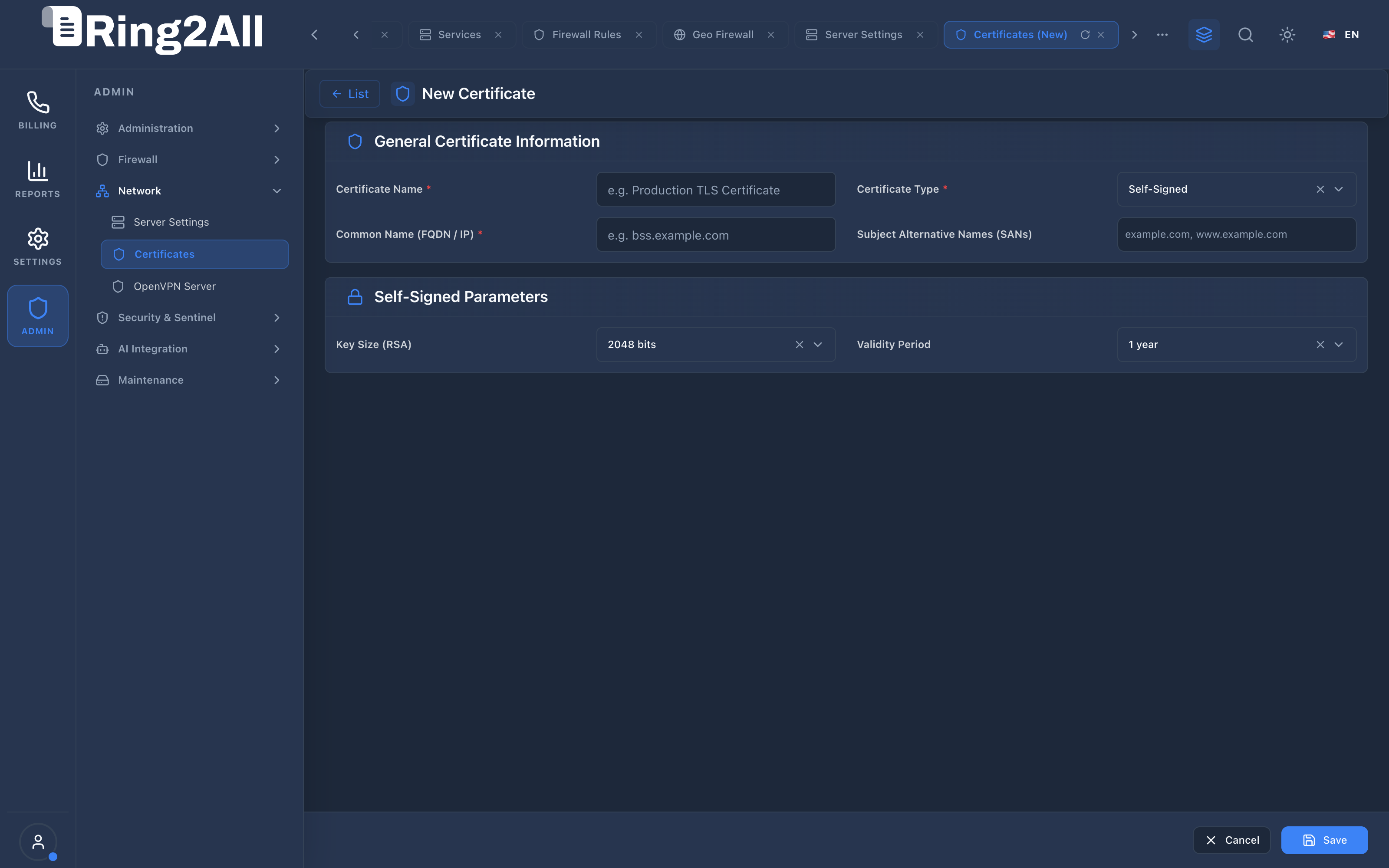The width and height of the screenshot is (1389, 868).
Task: Open OpenVPN Server in the sidebar
Action: [x=194, y=286]
